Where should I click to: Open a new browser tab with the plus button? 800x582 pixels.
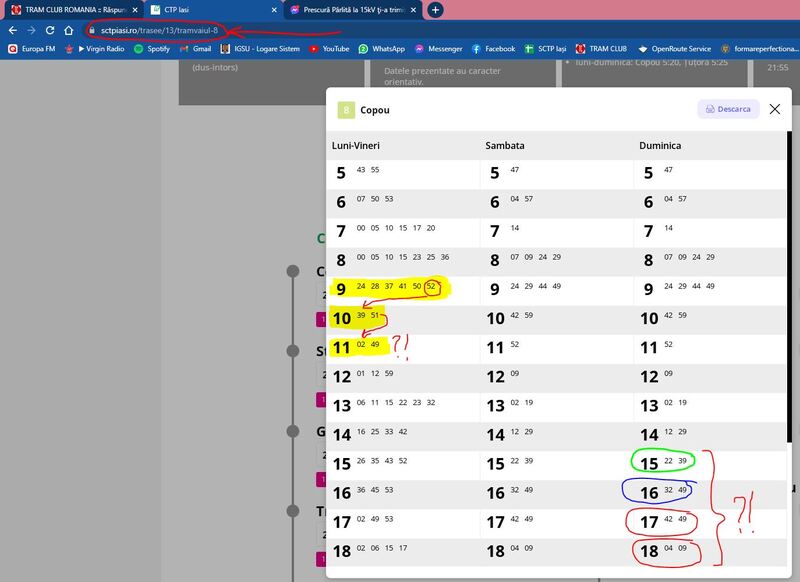coord(435,10)
